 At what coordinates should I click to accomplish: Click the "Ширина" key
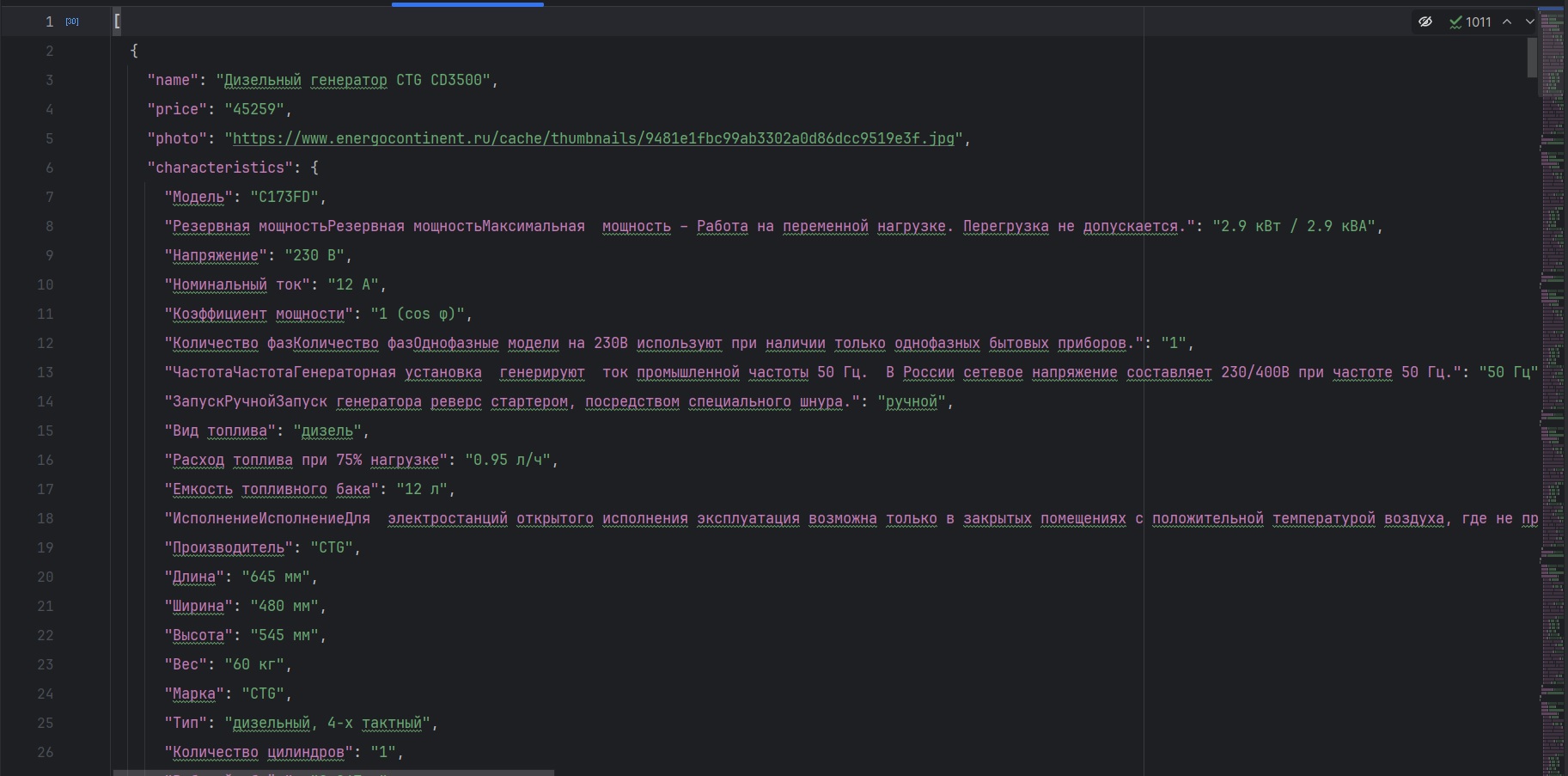click(x=198, y=606)
